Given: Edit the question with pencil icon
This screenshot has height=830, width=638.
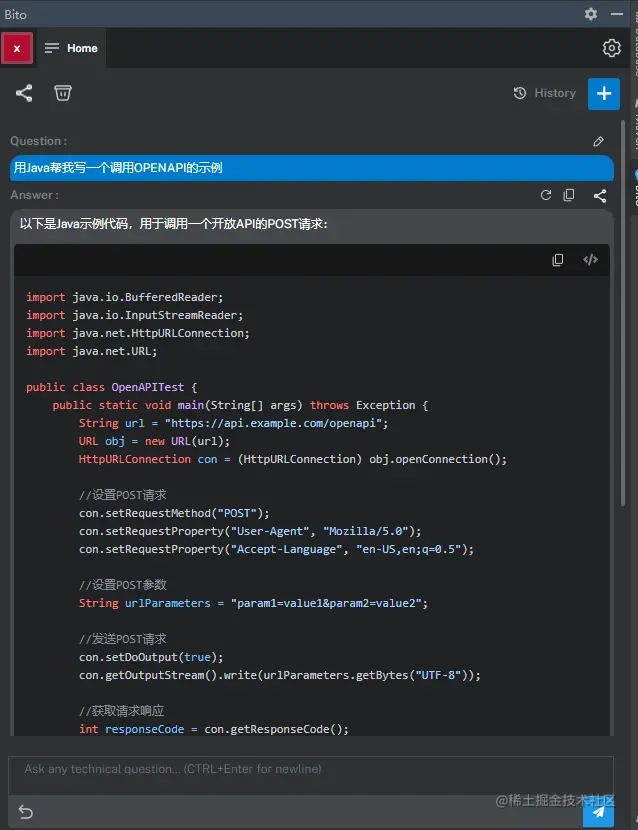Looking at the screenshot, I should click(598, 141).
